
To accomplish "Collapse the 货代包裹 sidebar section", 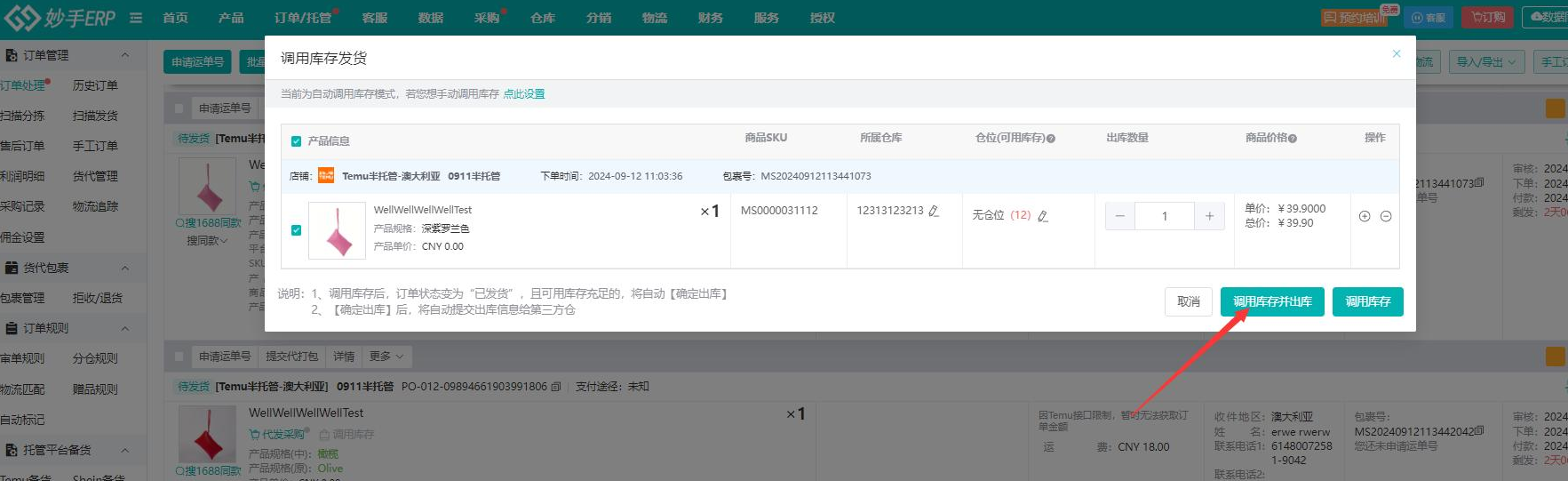I will pos(124,268).
